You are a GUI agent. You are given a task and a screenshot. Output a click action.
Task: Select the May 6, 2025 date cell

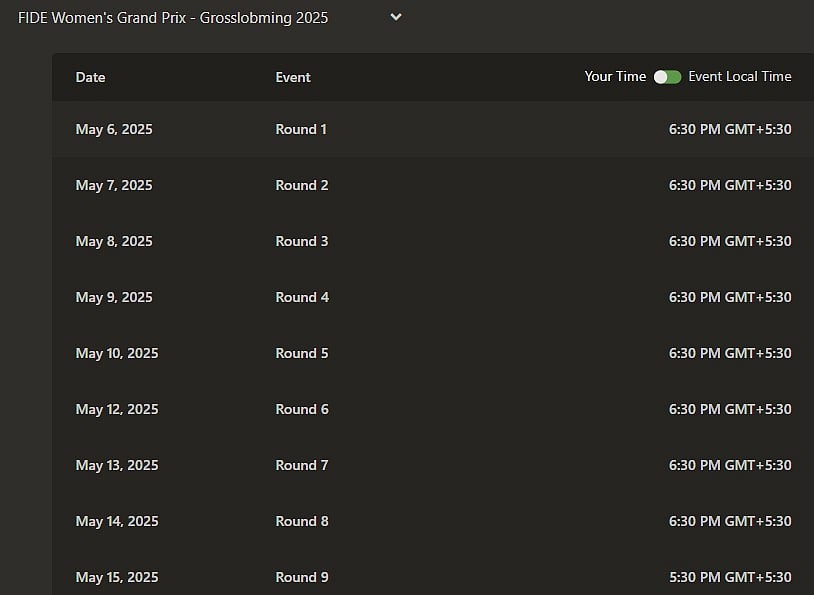point(114,129)
